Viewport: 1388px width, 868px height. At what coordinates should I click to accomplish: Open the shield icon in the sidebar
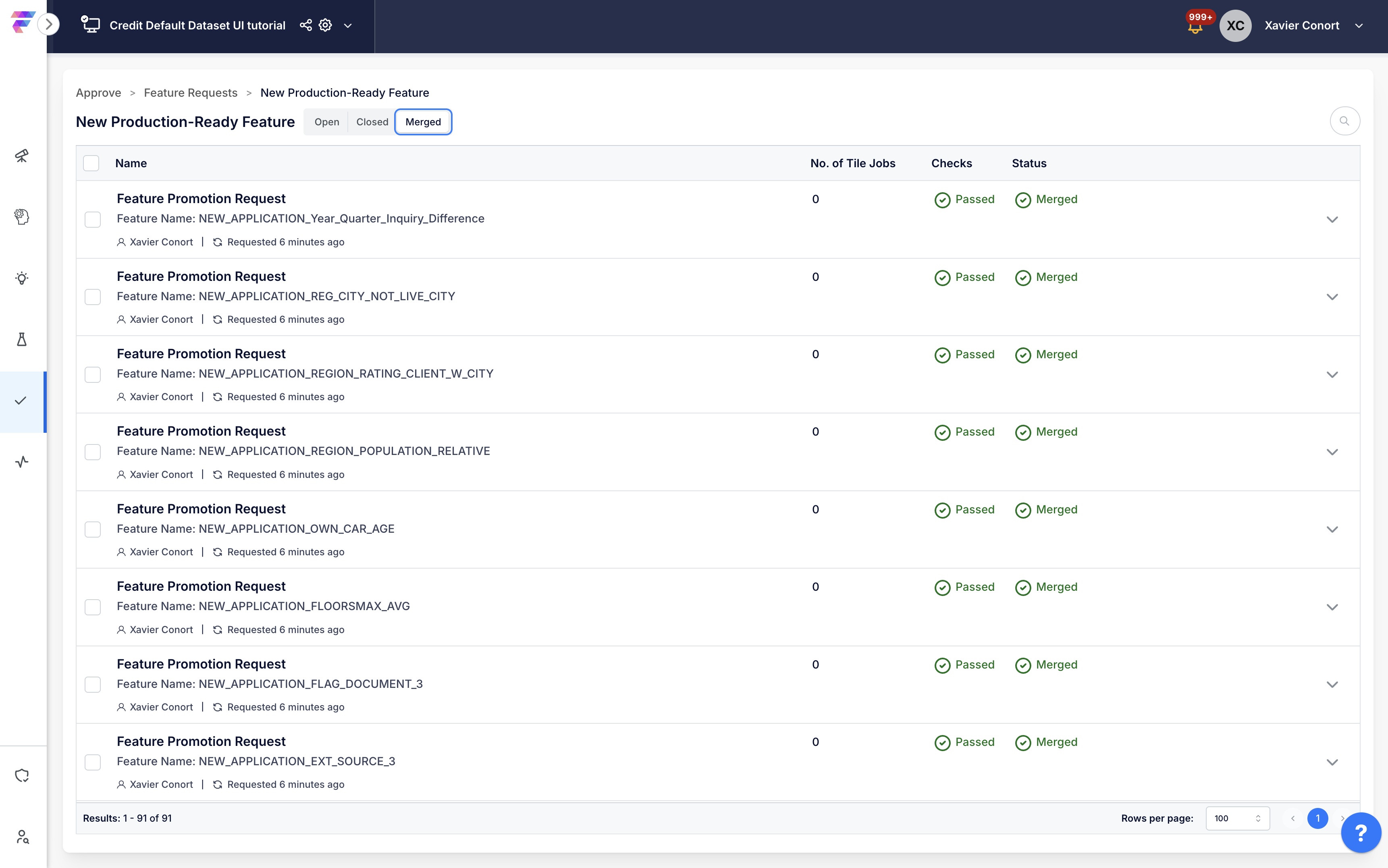click(x=22, y=776)
